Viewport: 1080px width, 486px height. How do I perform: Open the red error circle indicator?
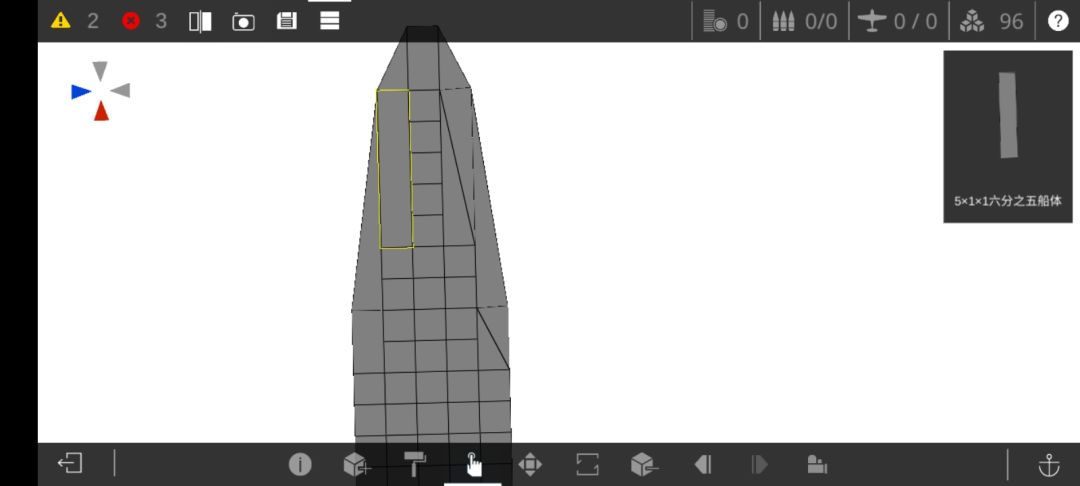point(130,21)
